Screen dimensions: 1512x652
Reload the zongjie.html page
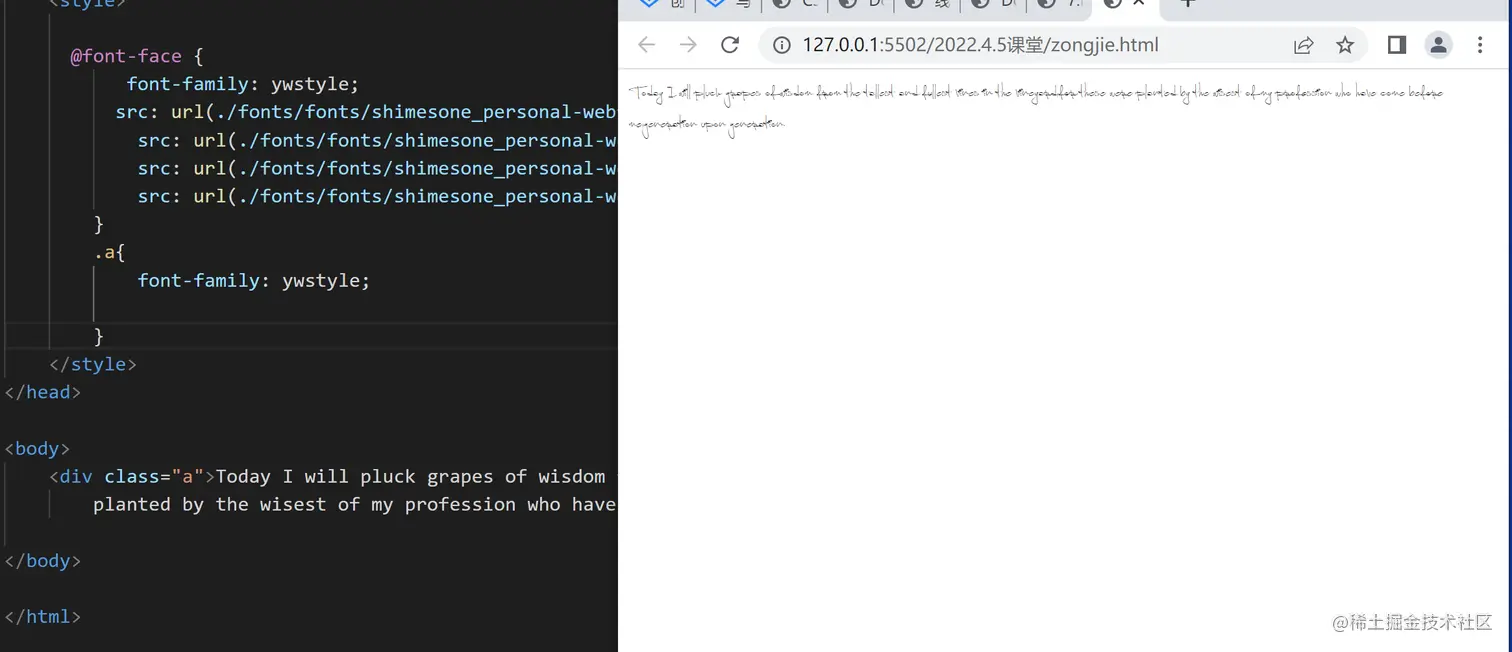[x=730, y=45]
